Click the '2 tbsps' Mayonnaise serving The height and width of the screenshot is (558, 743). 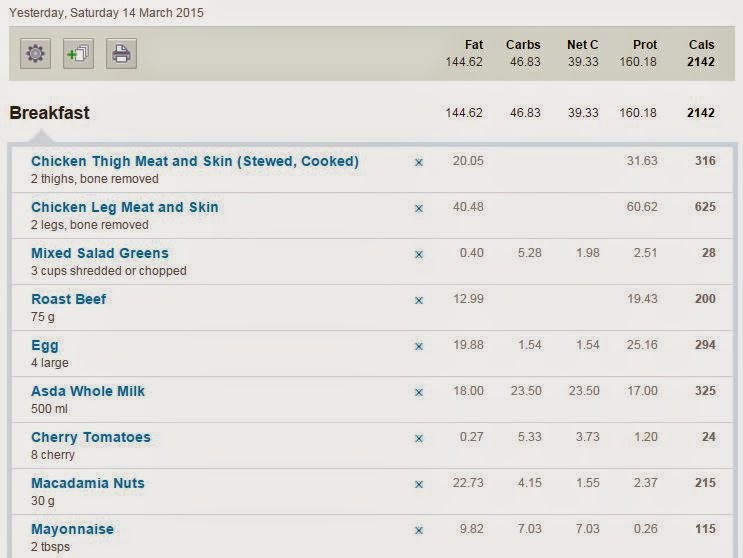(x=50, y=547)
